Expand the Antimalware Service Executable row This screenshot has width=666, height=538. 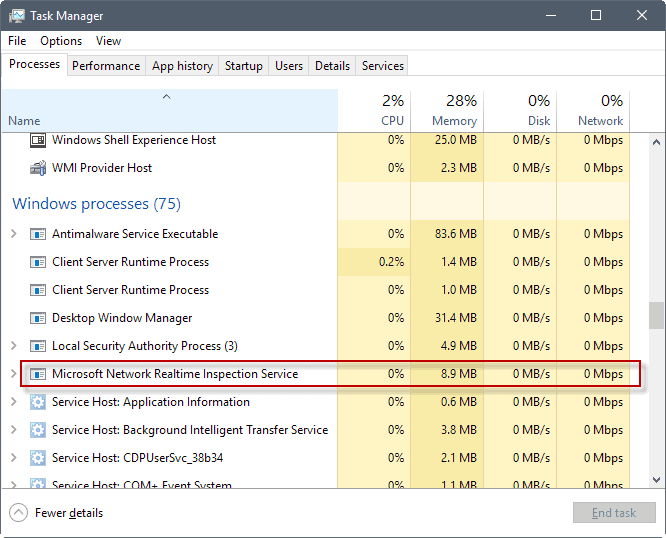(14, 234)
